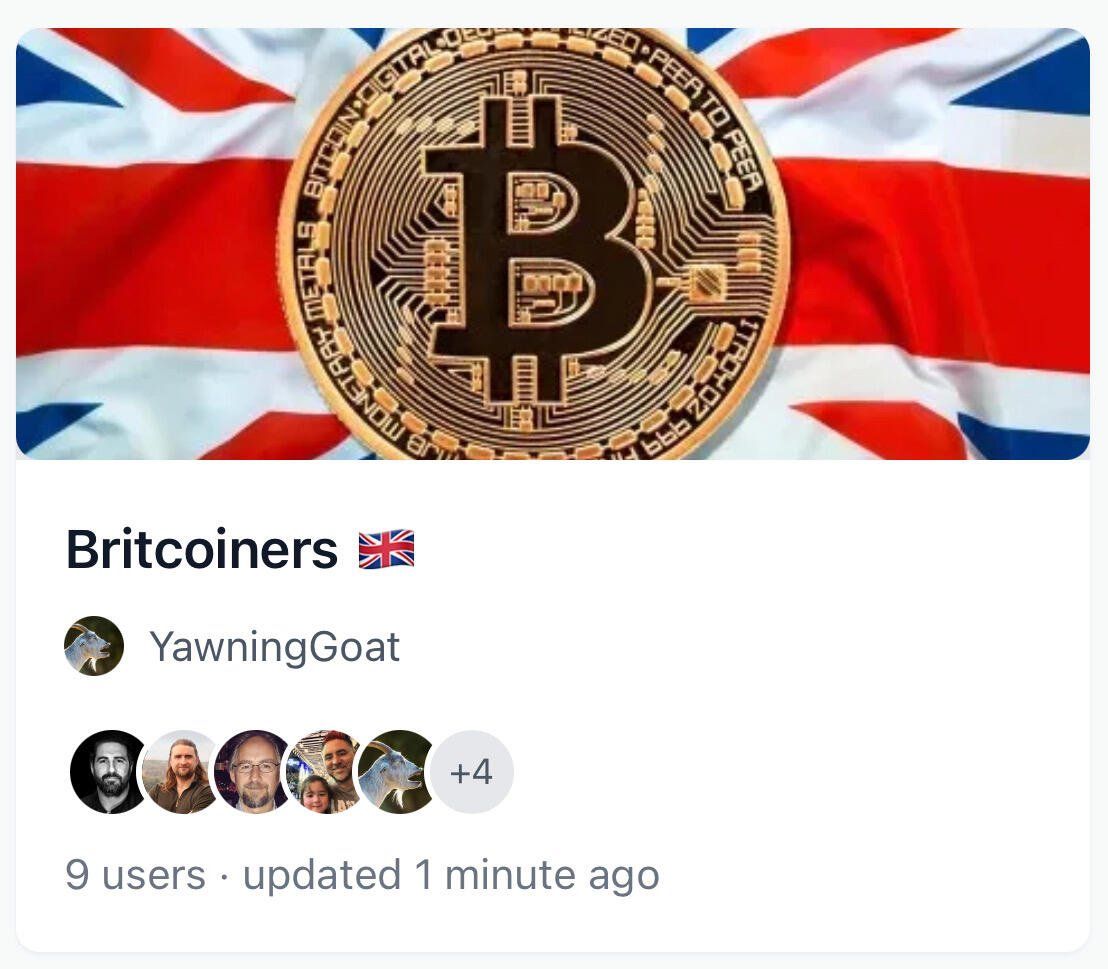Click the UK flag emoji beside Britcoiners
The image size is (1108, 969).
click(387, 549)
